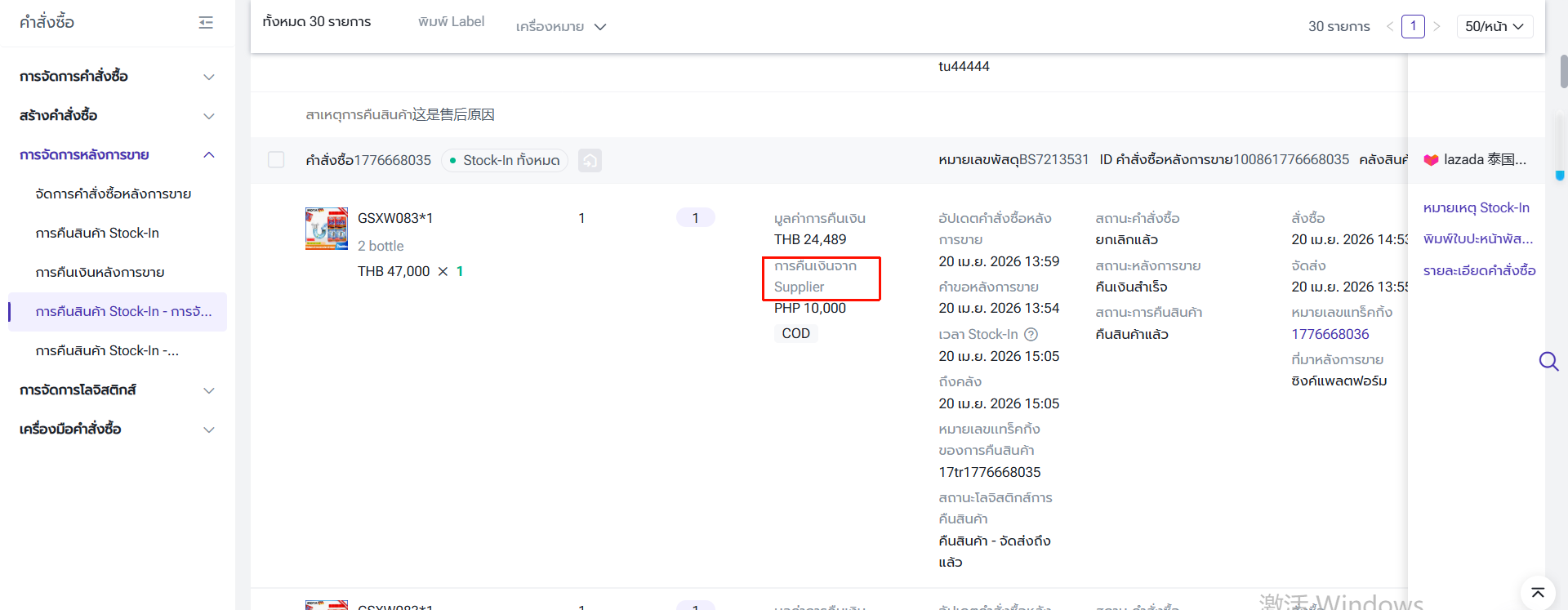Open tracking number link 1776668036
Screen dimensions: 1568x610
tap(1330, 334)
